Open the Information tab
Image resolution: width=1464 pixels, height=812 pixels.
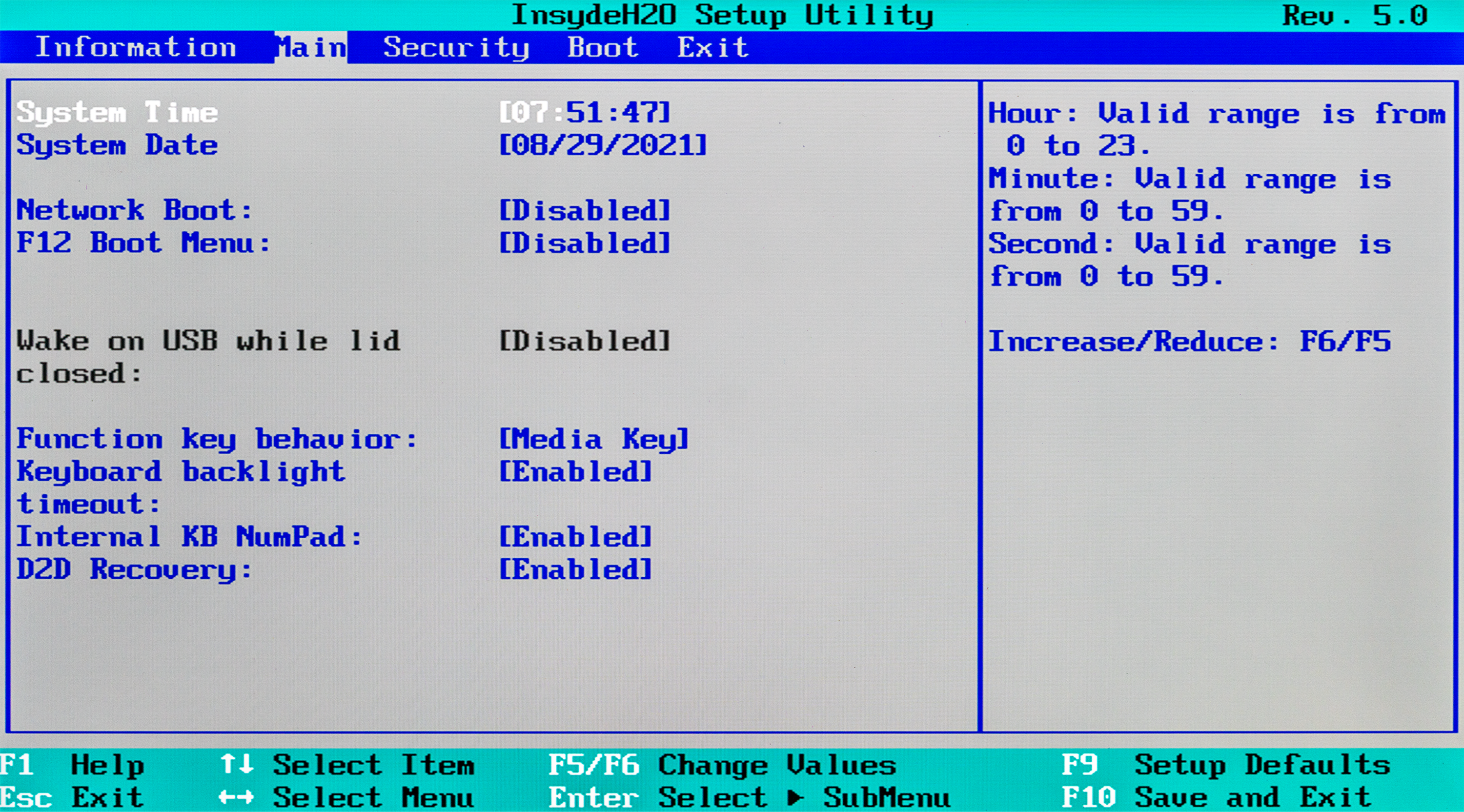click(x=136, y=47)
